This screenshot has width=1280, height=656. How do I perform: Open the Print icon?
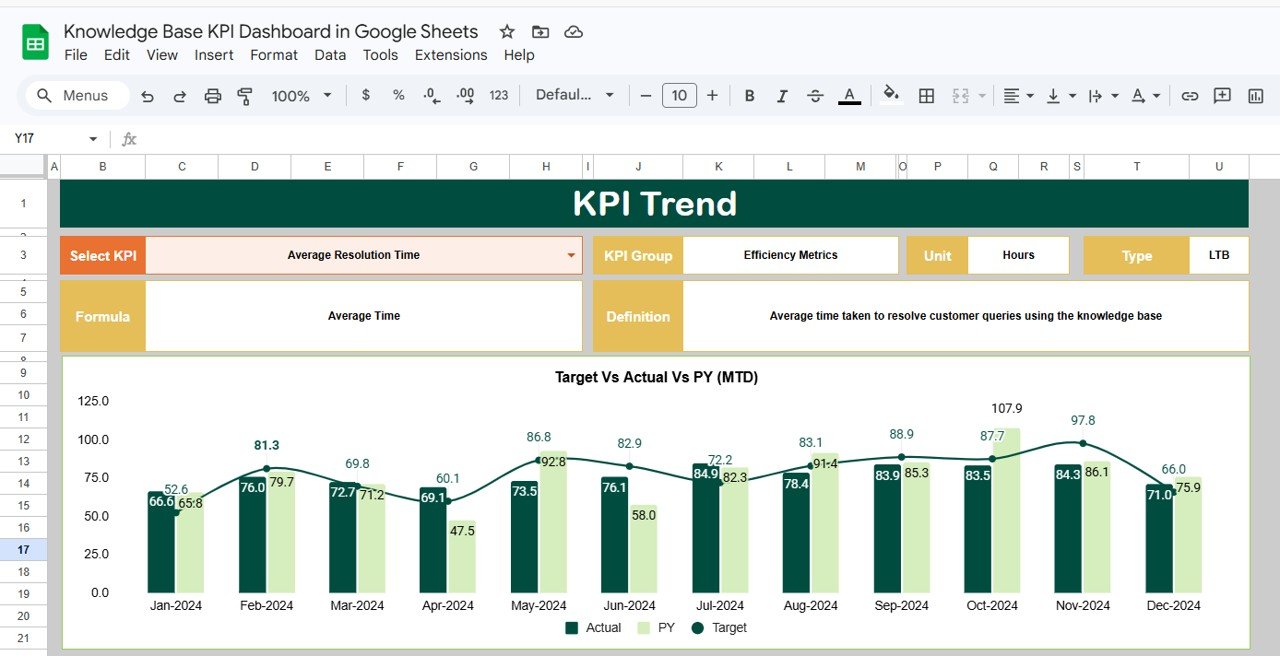(x=212, y=95)
